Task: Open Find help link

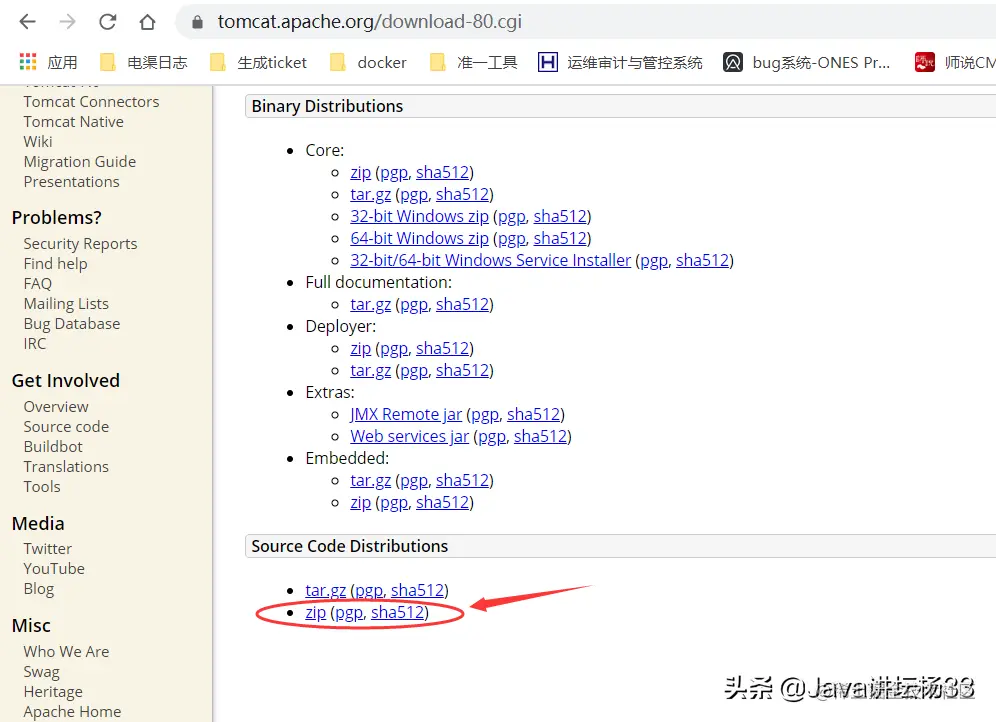Action: click(56, 264)
